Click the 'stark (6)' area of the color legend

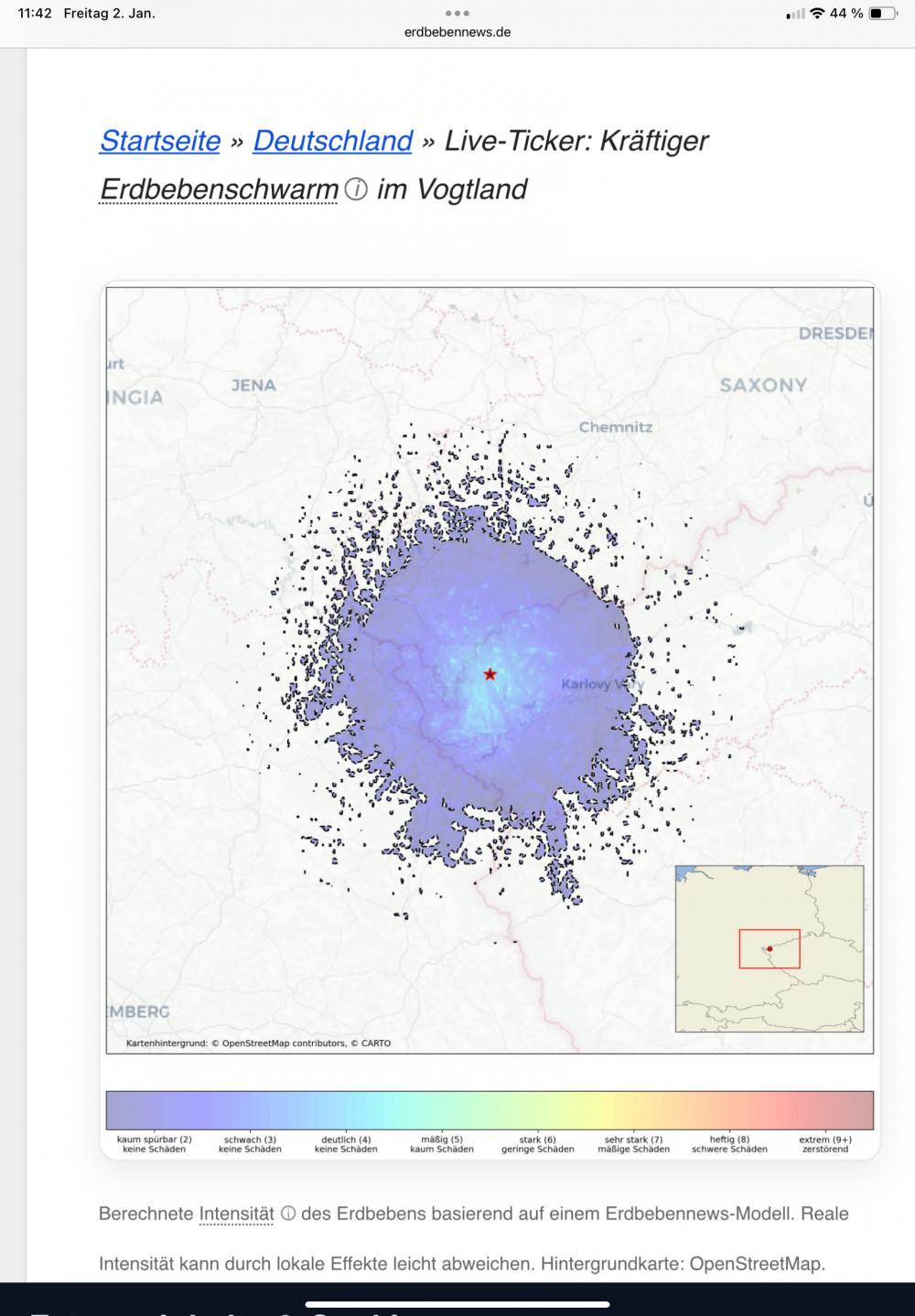tap(538, 1110)
